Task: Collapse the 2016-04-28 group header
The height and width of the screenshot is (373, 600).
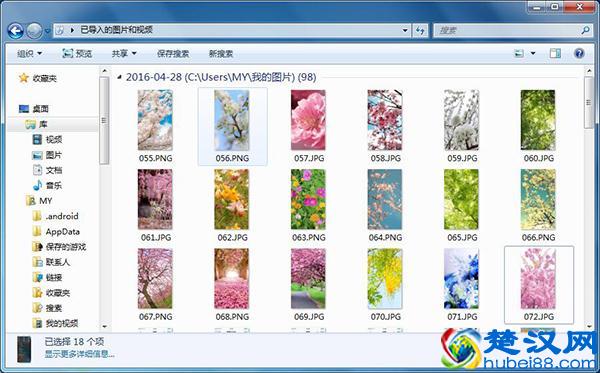Action: coord(119,77)
